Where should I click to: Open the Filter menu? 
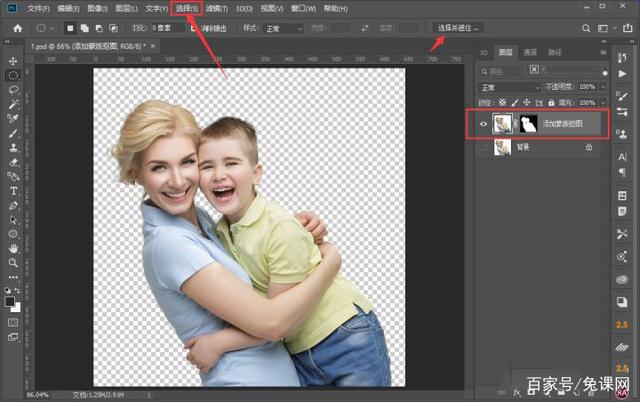click(x=217, y=8)
